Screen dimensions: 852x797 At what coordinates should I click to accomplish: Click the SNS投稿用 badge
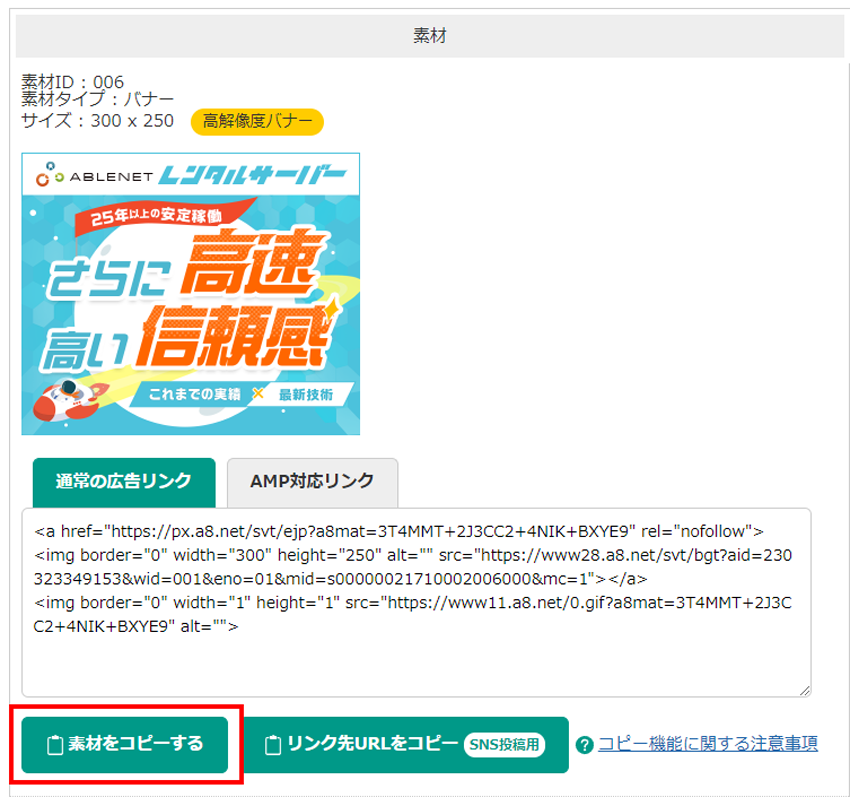(506, 745)
